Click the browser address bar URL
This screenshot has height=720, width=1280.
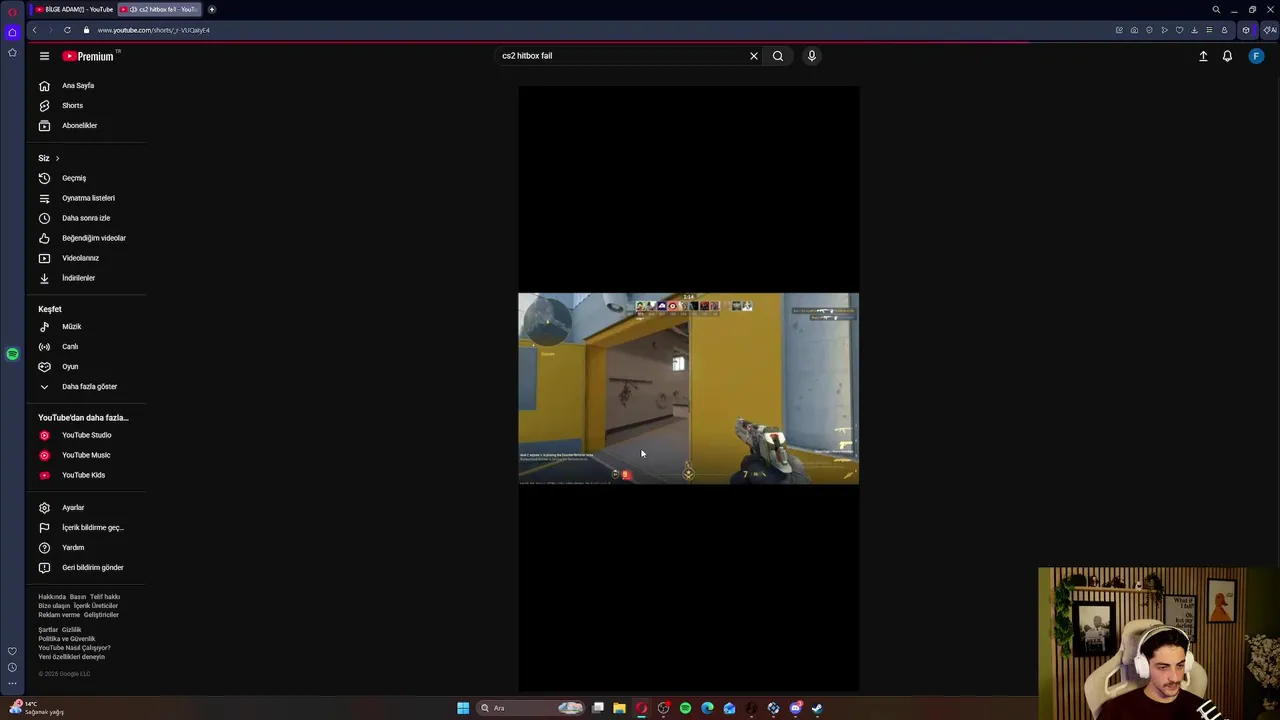pos(153,30)
